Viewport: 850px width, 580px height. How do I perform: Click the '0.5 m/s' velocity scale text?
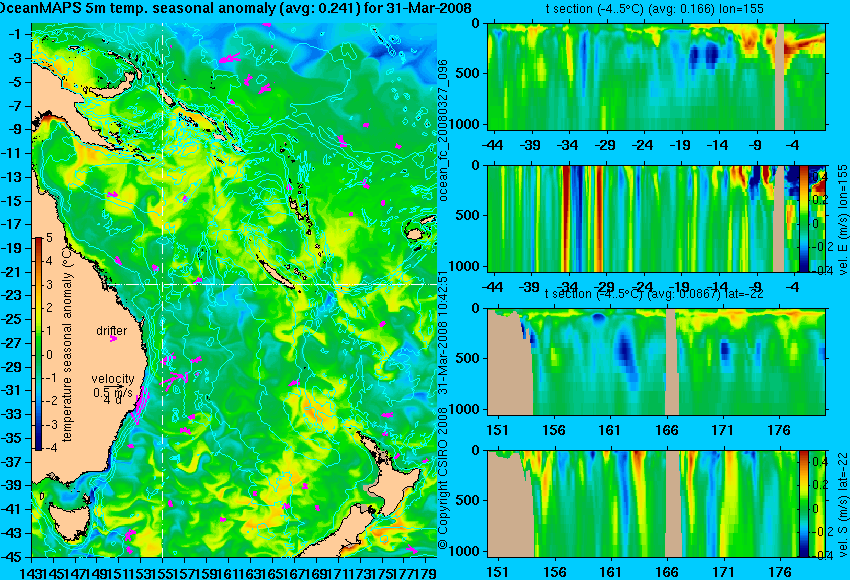pos(113,392)
